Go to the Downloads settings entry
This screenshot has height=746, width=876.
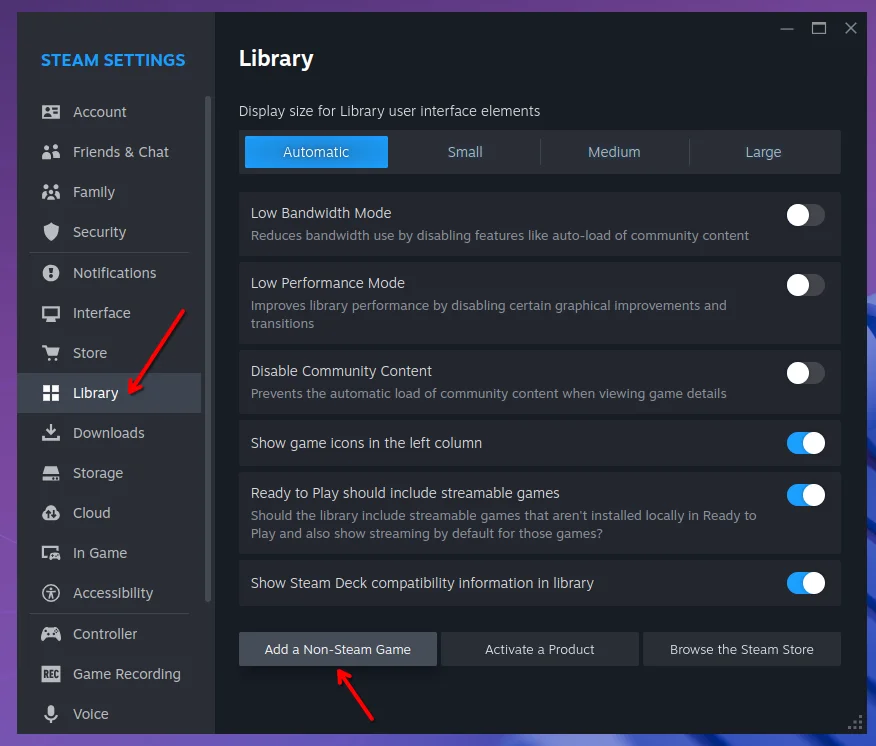click(110, 433)
